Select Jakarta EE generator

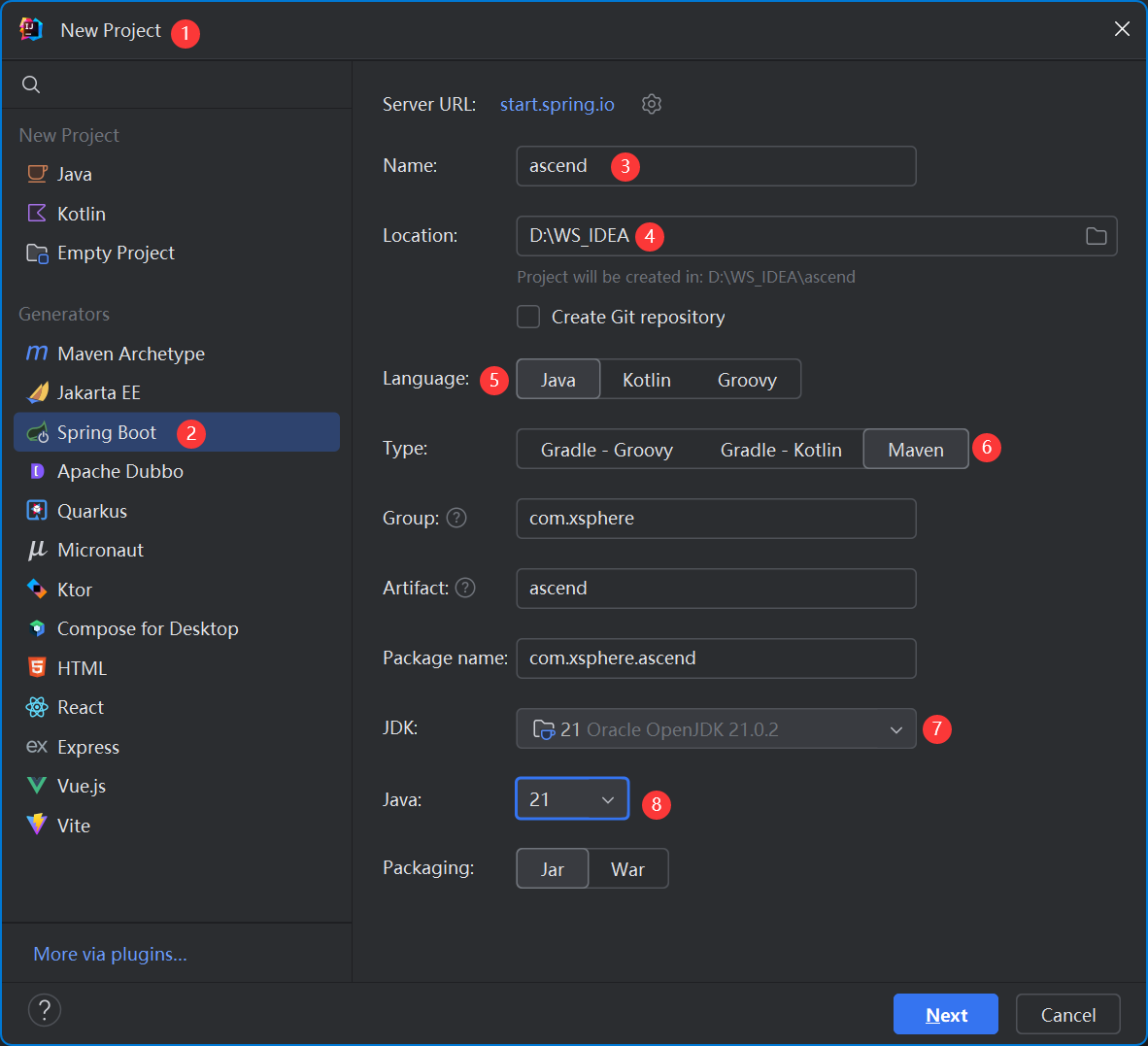[x=98, y=392]
